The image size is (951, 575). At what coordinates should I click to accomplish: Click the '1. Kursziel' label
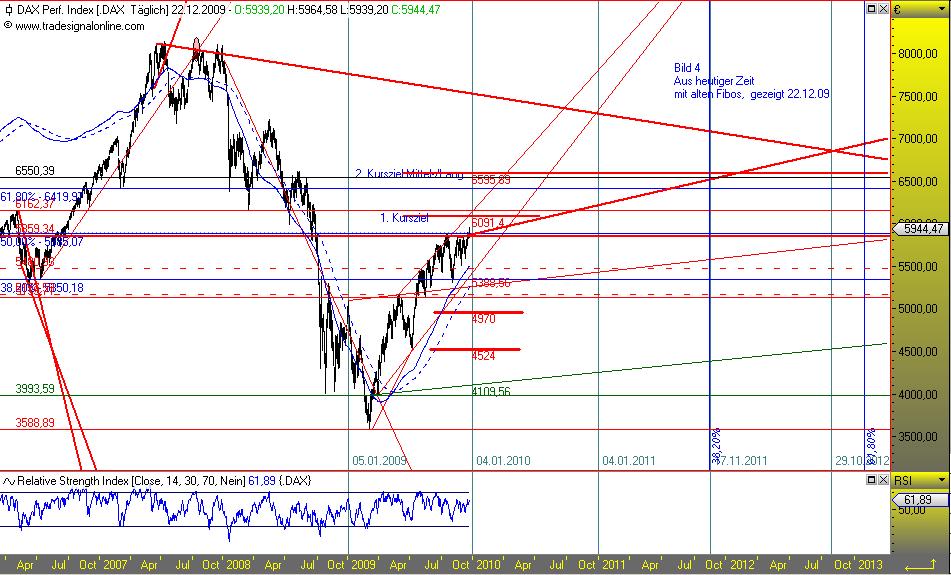(405, 218)
